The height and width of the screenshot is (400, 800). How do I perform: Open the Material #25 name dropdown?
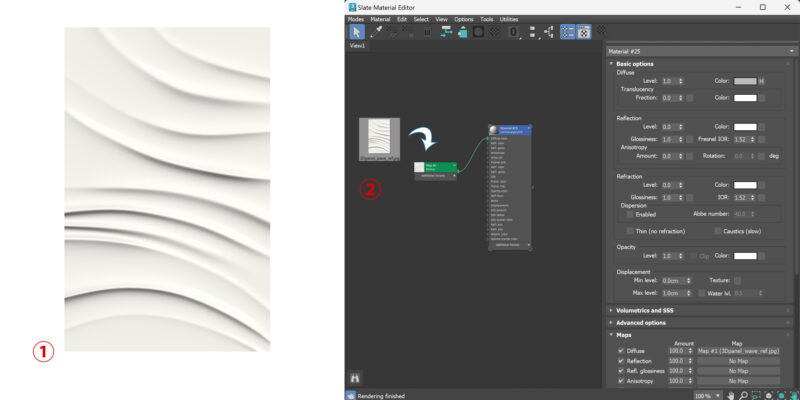[x=791, y=52]
